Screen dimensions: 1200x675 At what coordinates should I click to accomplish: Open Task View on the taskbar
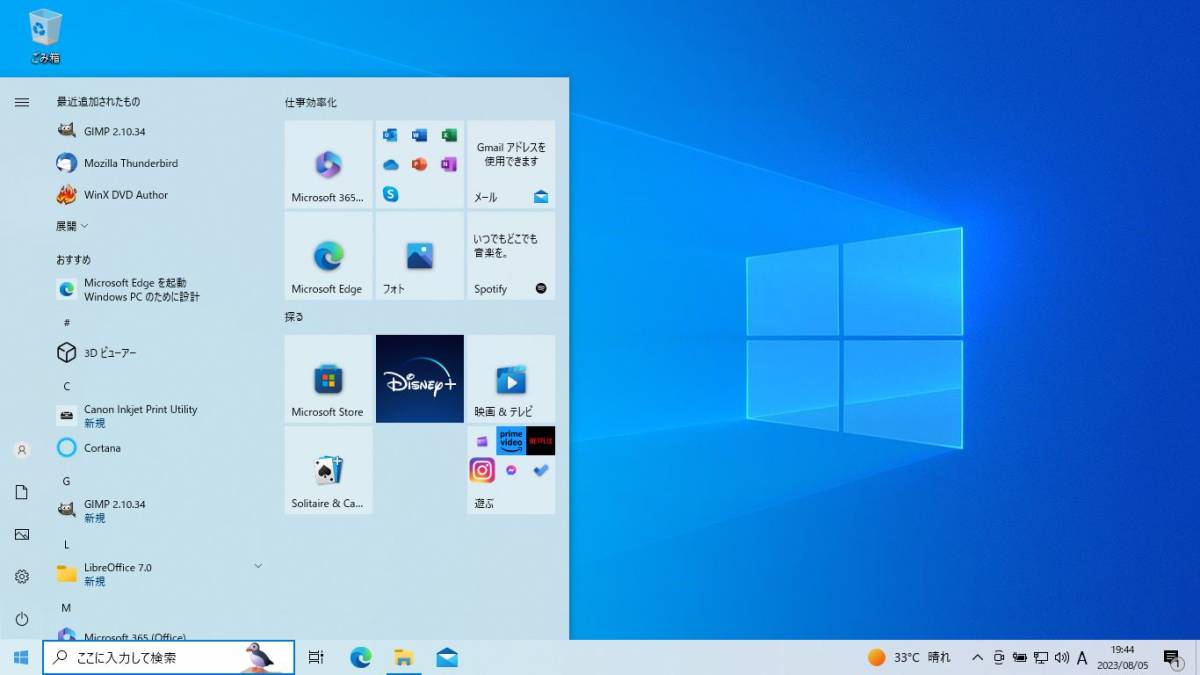[x=316, y=657]
